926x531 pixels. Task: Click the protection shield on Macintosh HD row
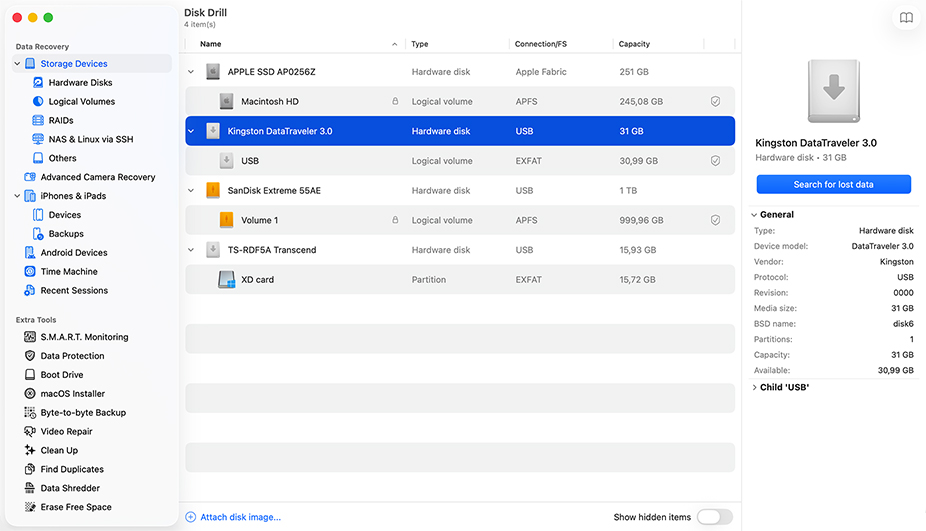pyautogui.click(x=715, y=102)
